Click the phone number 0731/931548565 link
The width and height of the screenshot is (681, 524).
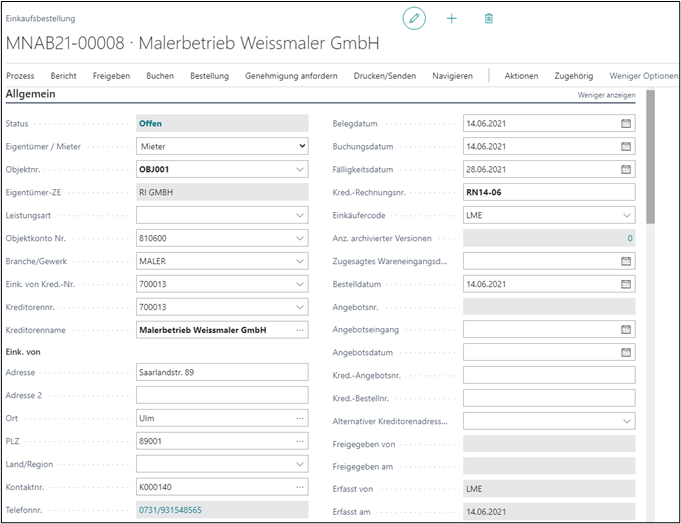169,510
